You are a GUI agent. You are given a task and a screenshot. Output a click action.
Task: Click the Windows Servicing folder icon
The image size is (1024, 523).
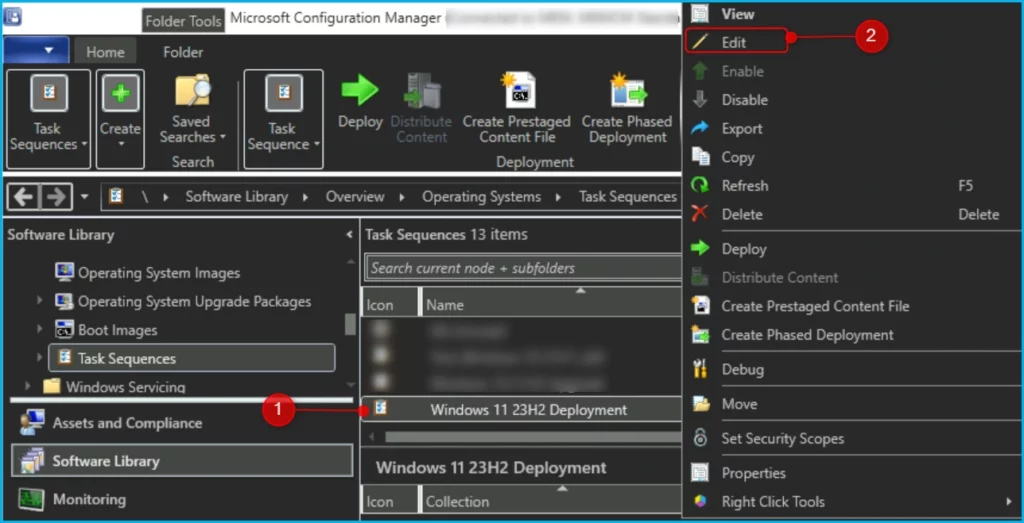point(52,387)
